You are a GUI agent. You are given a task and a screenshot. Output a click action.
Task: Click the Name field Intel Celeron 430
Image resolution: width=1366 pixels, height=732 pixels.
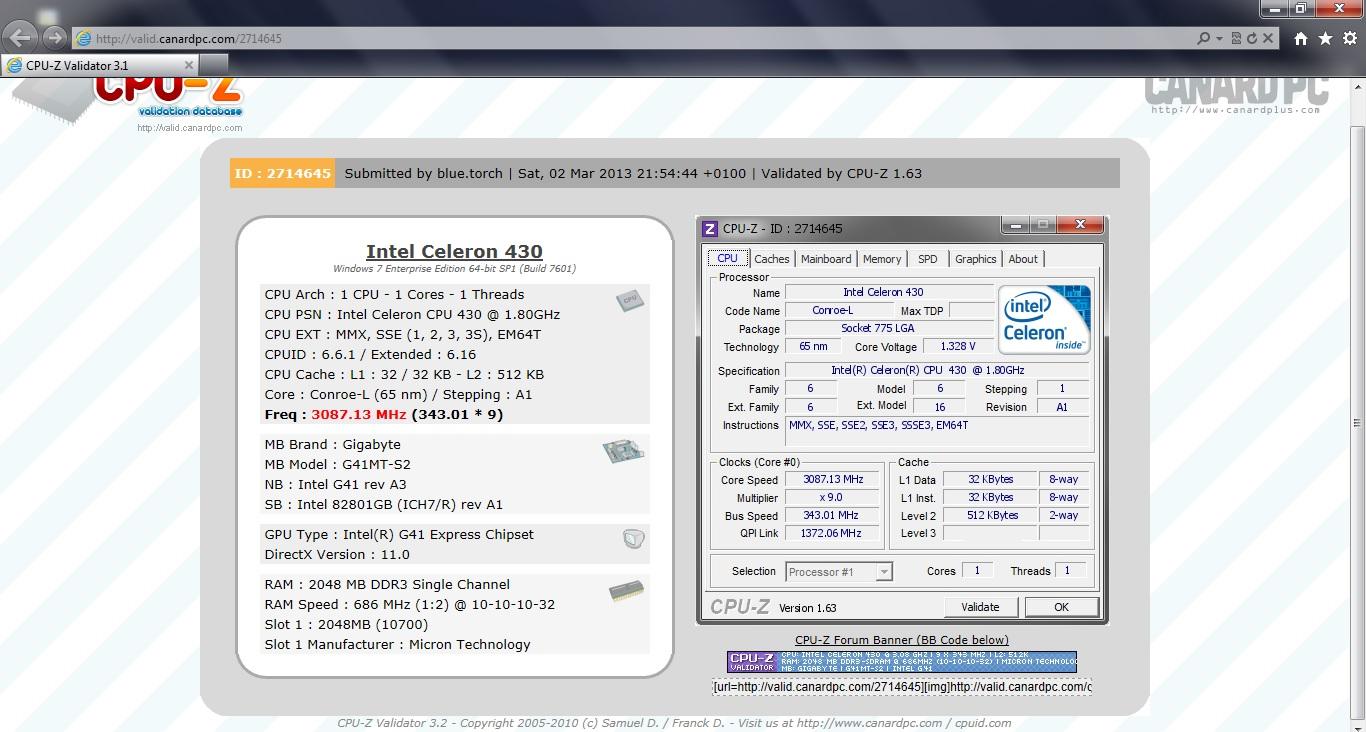click(889, 292)
